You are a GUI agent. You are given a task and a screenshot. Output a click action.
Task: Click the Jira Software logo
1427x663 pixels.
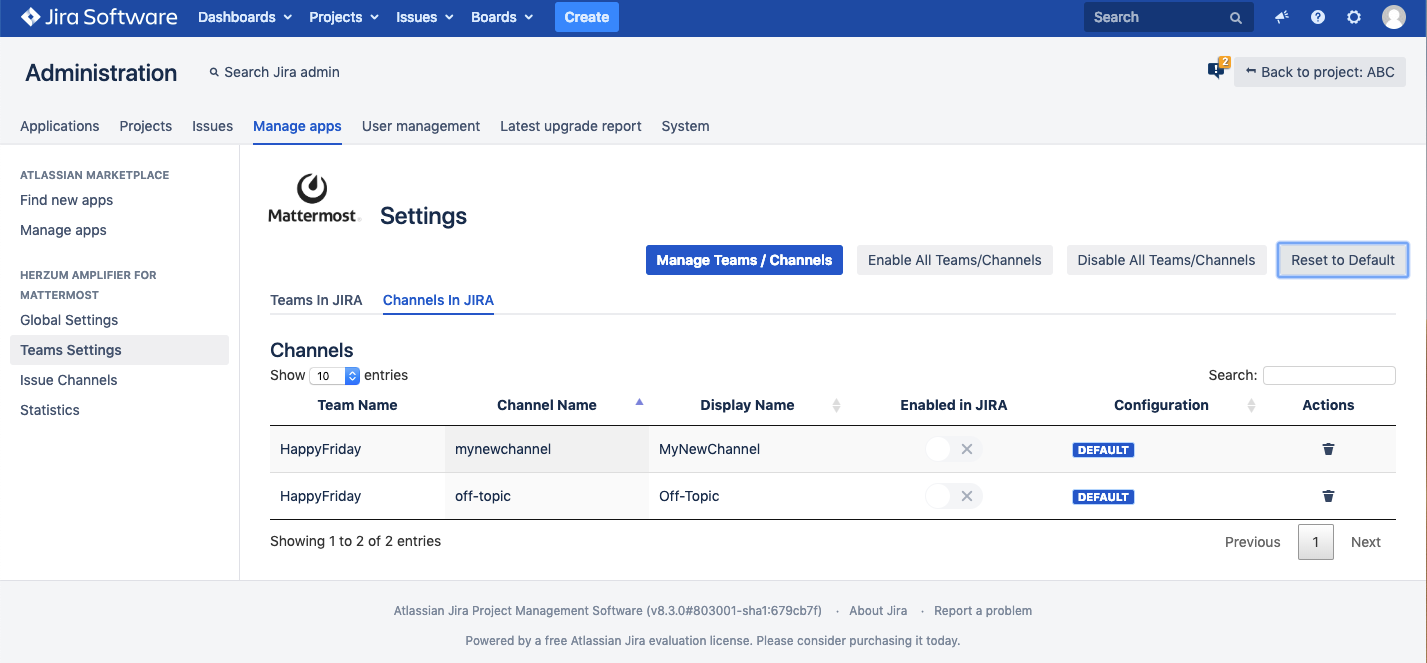click(99, 17)
